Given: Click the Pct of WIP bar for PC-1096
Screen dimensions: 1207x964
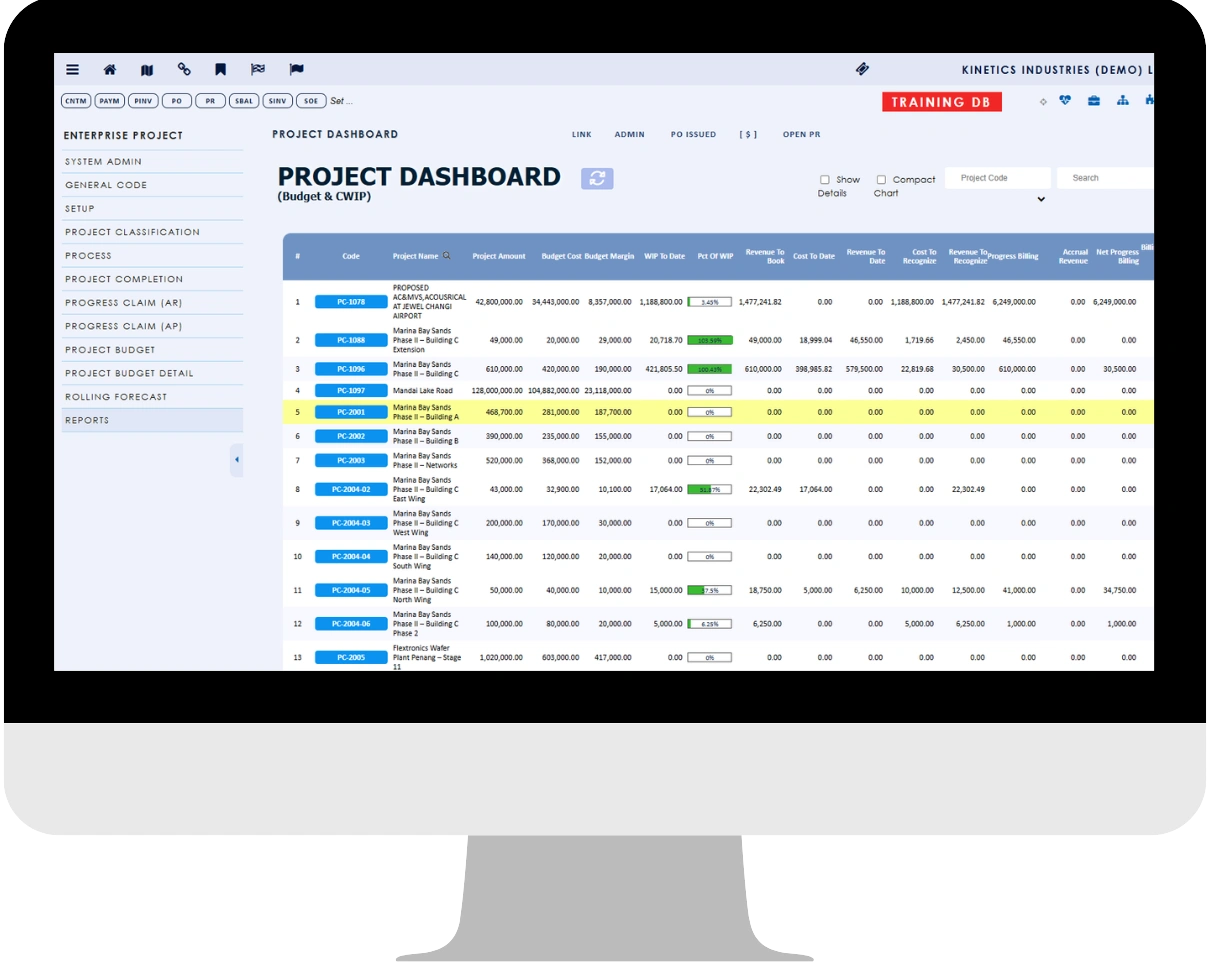Looking at the screenshot, I should (x=709, y=369).
